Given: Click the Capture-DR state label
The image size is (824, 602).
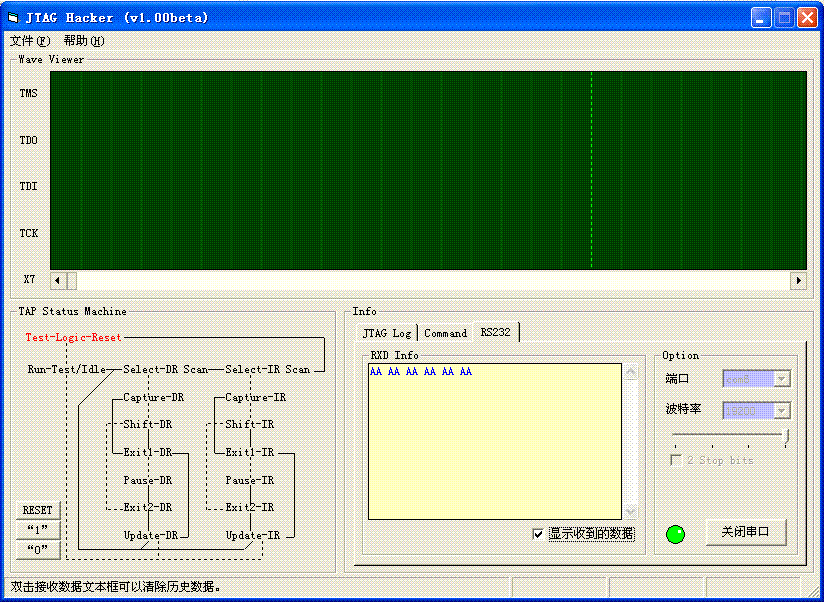Looking at the screenshot, I should [153, 398].
